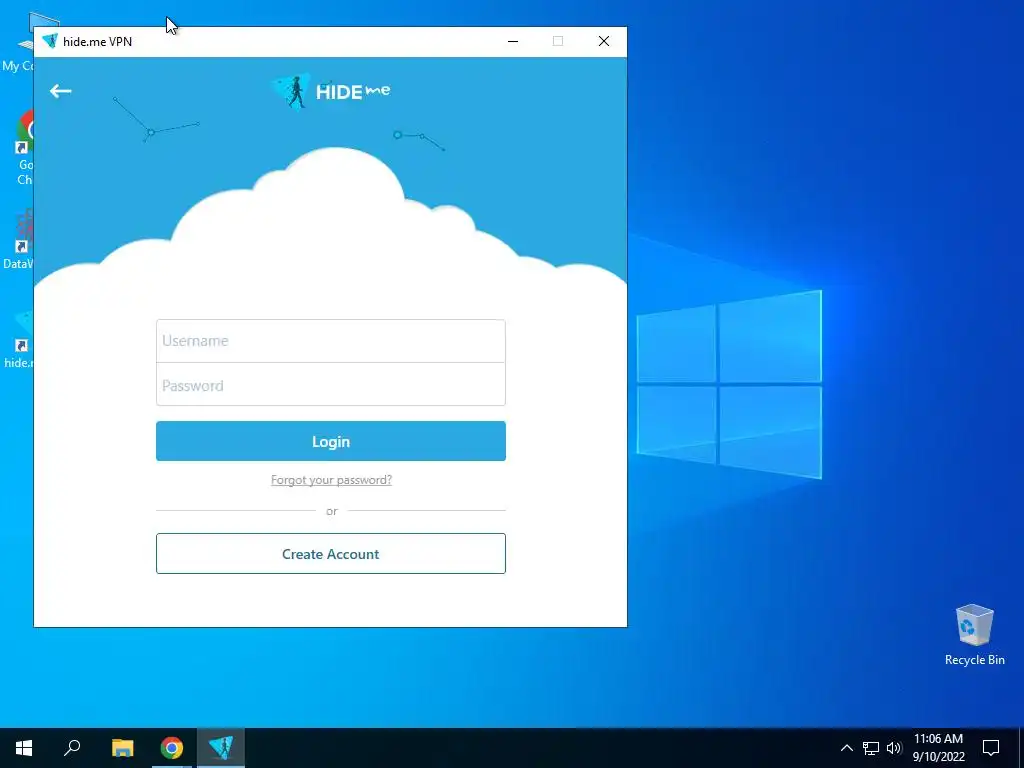Viewport: 1024px width, 768px height.
Task: Open the Forgot your password link
Action: point(331,480)
